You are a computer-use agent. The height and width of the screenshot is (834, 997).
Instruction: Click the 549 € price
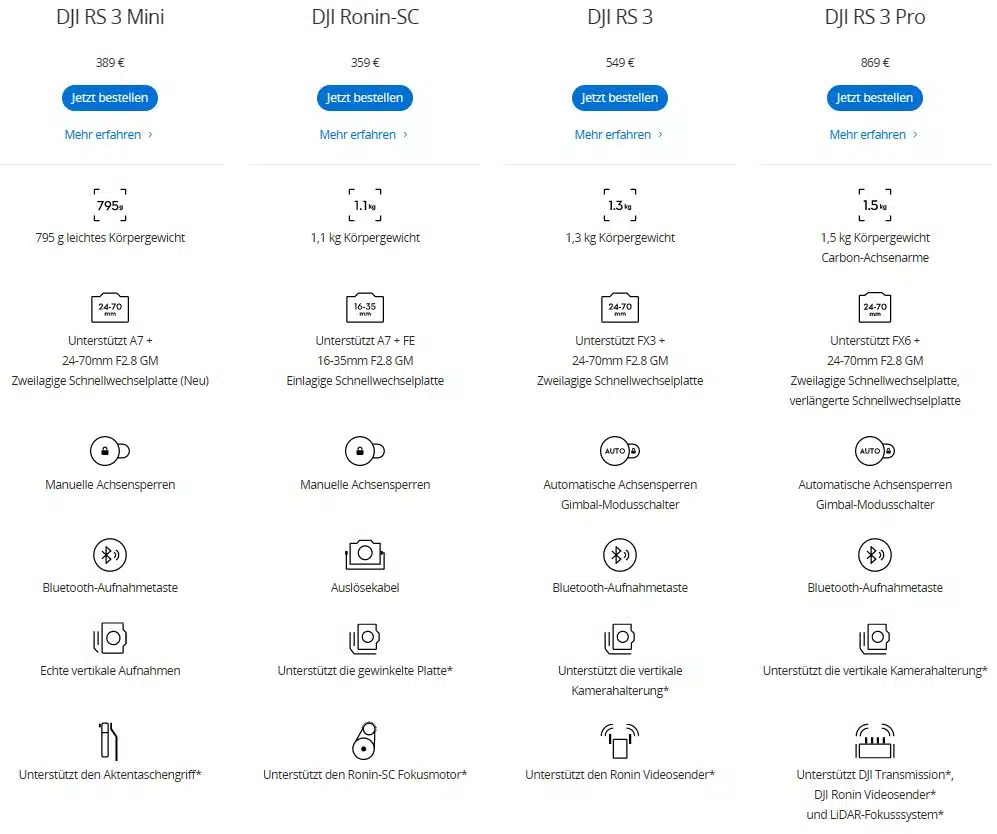pyautogui.click(x=620, y=63)
